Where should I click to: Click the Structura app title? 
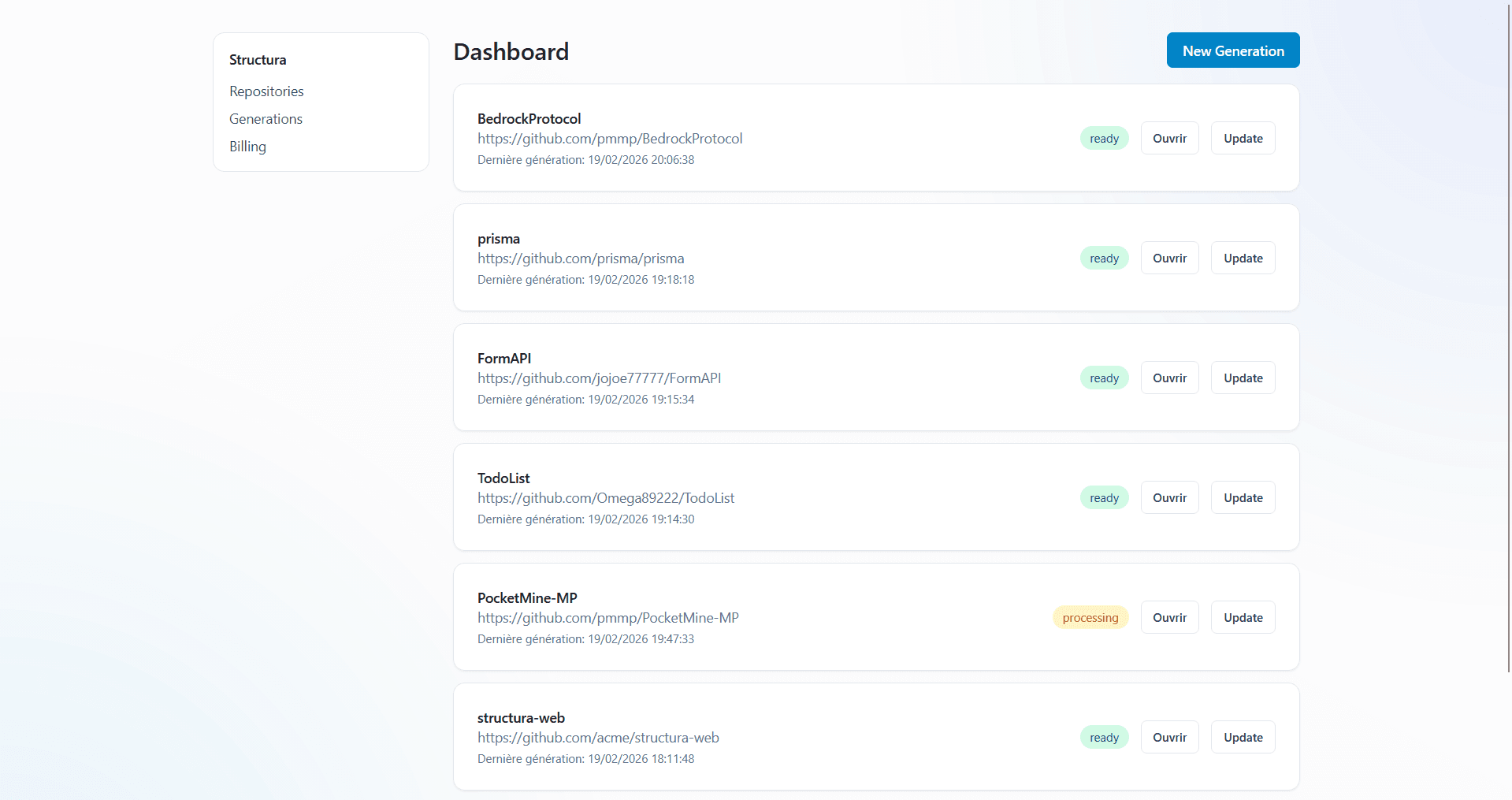click(258, 59)
